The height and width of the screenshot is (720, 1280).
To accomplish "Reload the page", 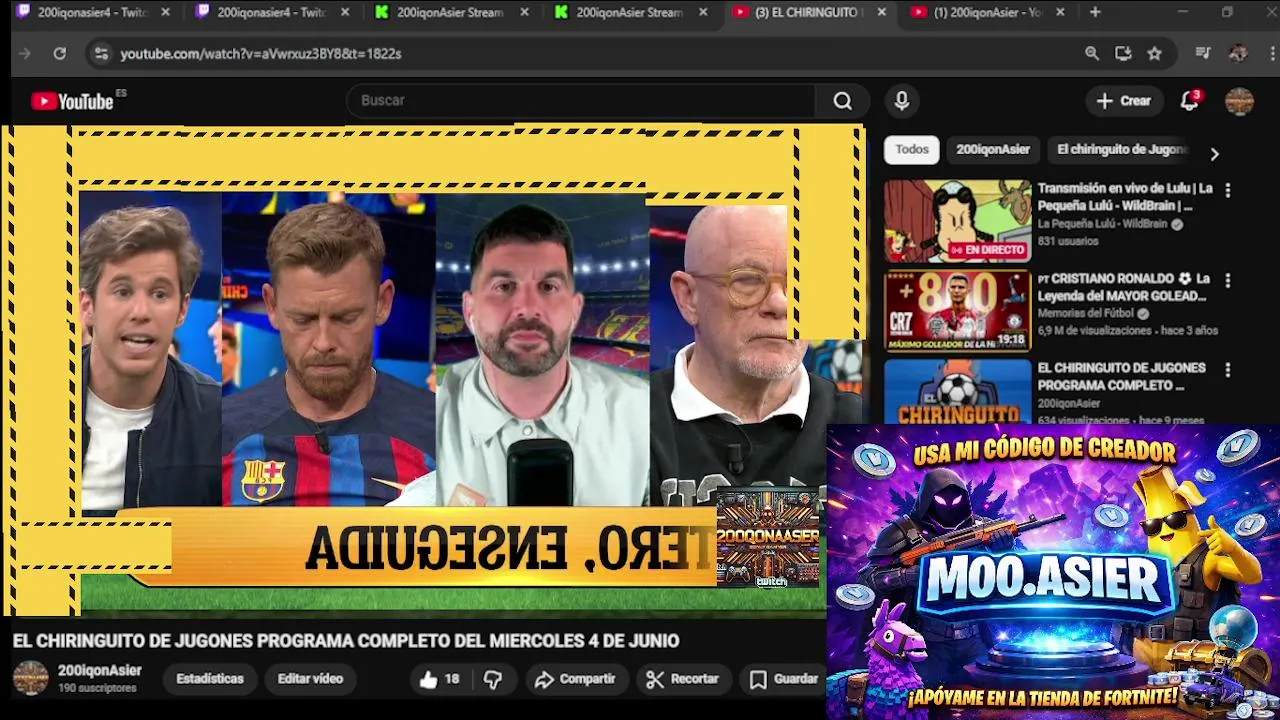I will 60,54.
